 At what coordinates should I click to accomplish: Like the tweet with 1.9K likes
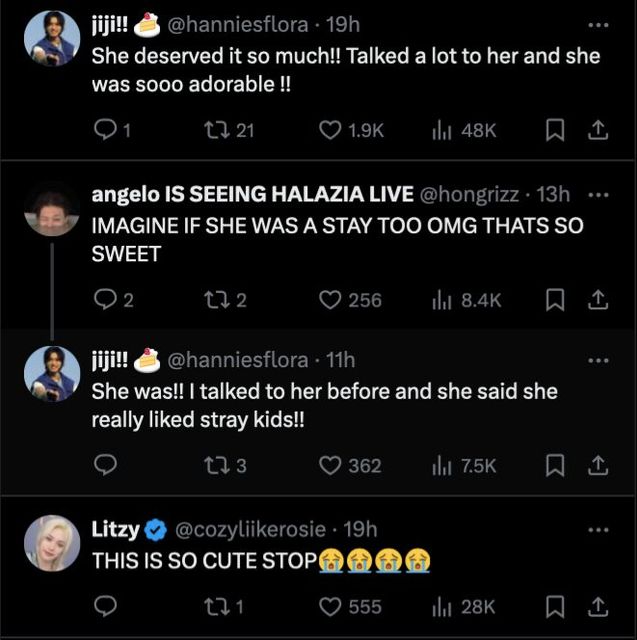[x=331, y=131]
